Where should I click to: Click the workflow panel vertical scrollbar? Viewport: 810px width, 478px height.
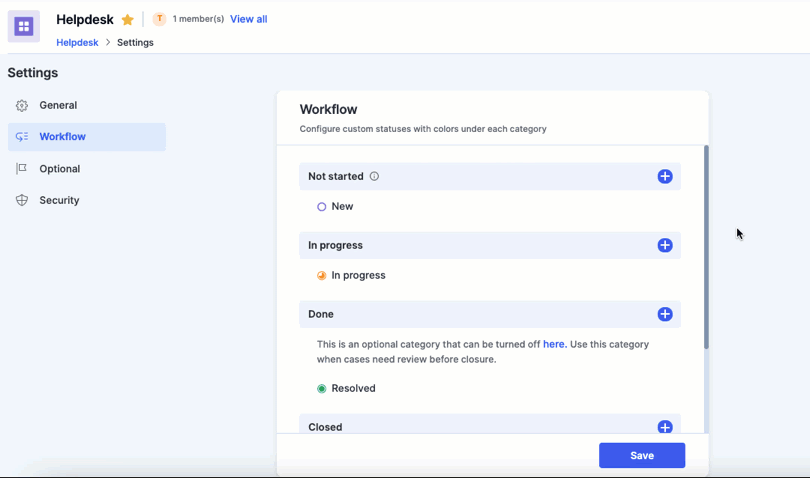(706, 247)
